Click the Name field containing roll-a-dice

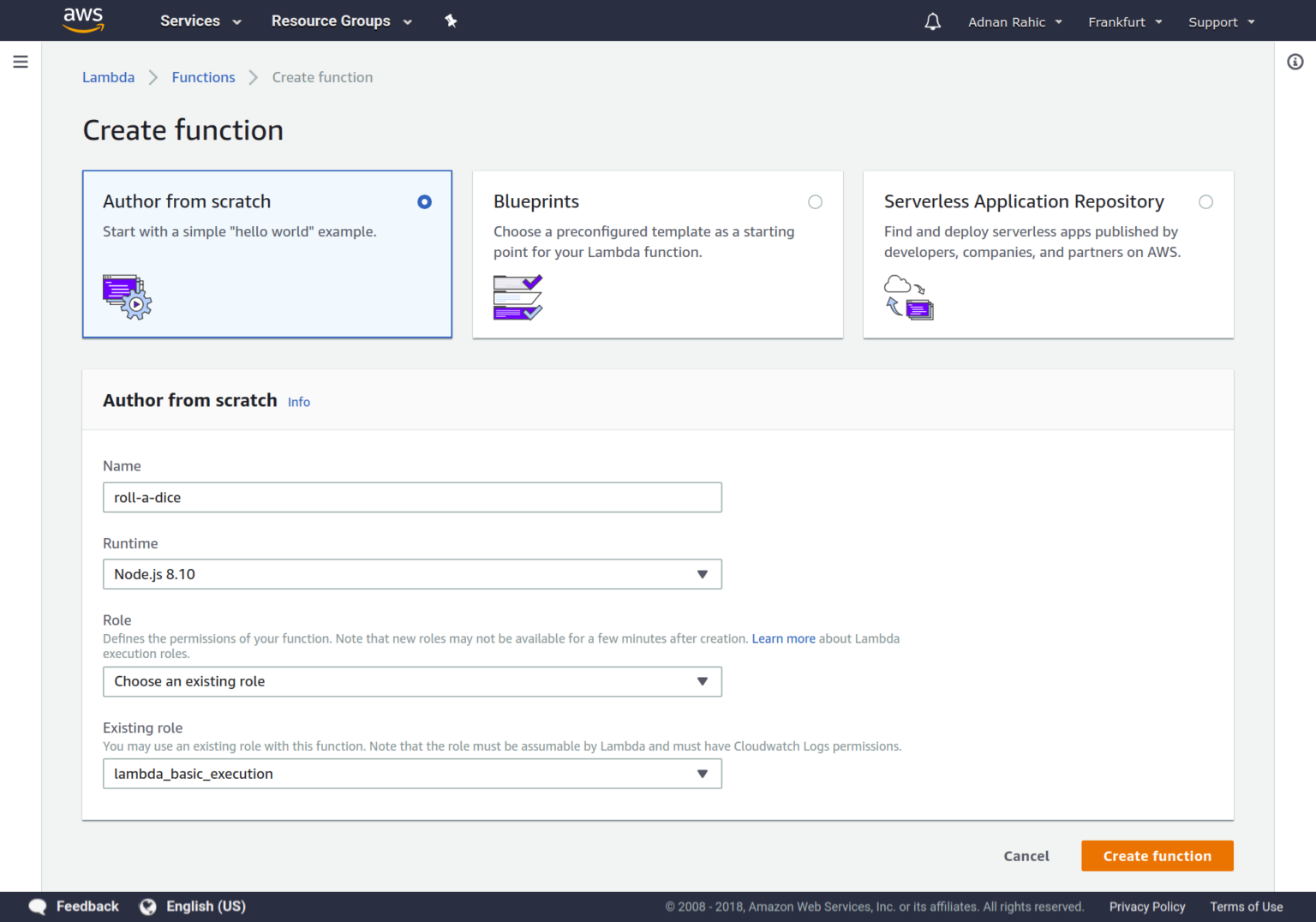coord(412,497)
